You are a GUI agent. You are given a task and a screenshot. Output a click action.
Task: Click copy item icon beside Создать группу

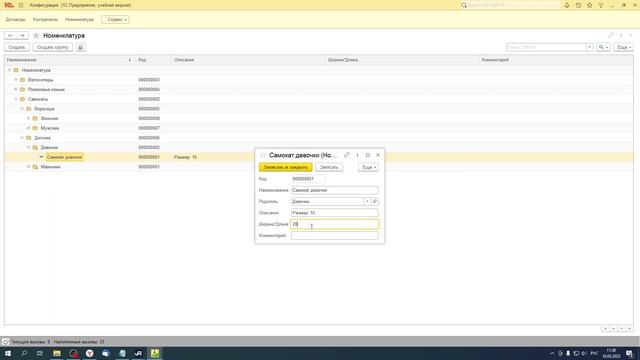pos(81,47)
